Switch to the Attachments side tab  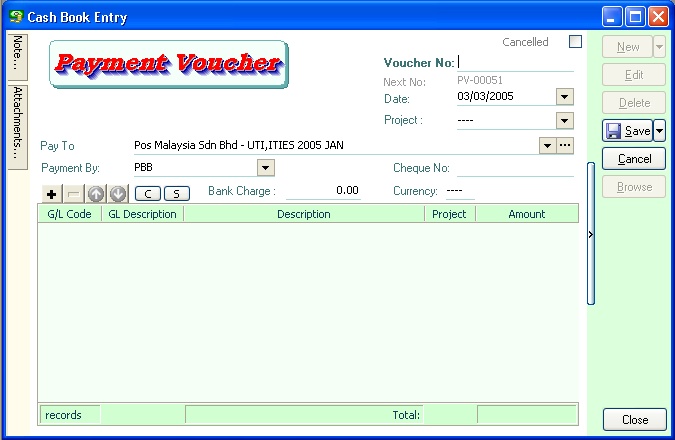(18, 125)
